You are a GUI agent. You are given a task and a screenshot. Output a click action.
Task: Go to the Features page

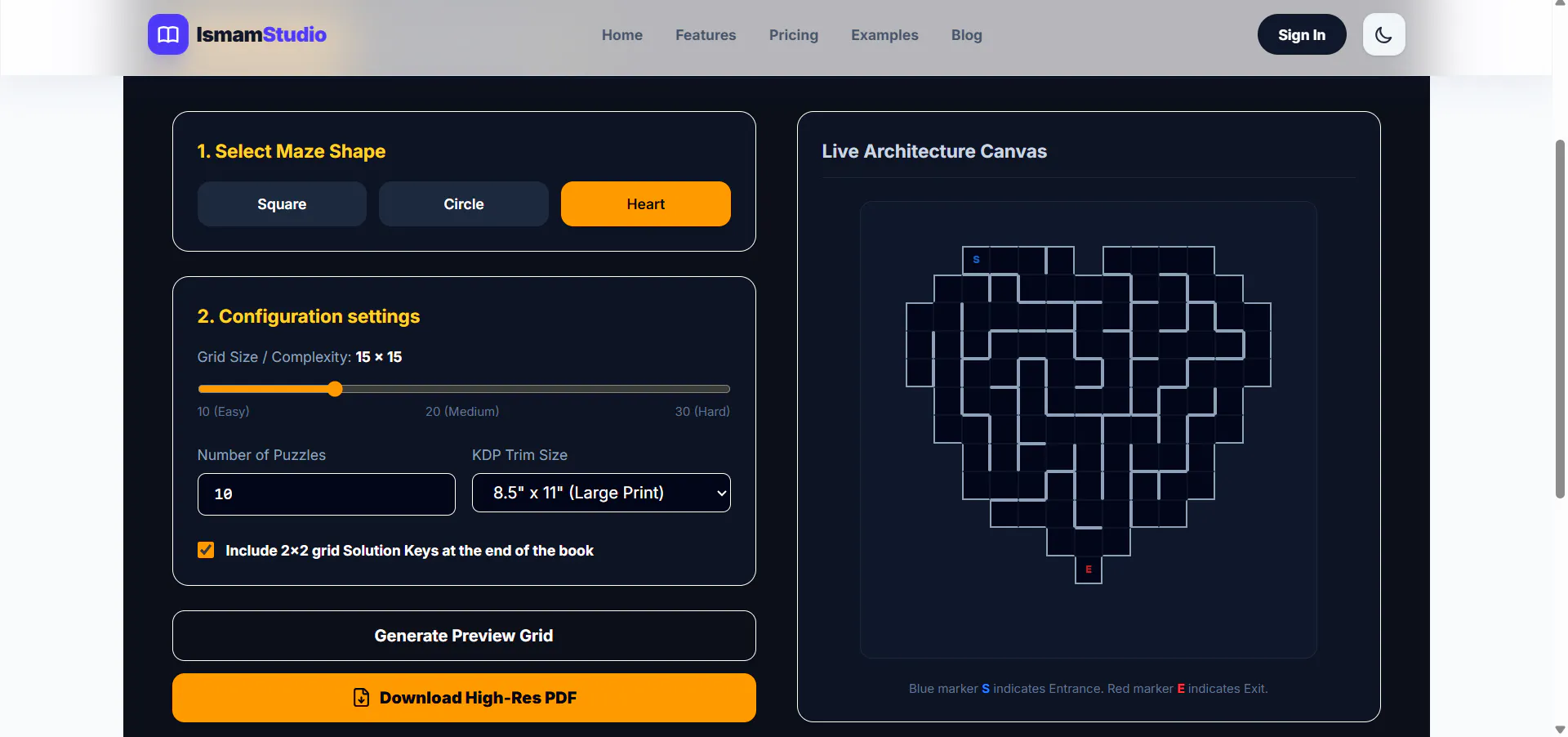pyautogui.click(x=706, y=35)
